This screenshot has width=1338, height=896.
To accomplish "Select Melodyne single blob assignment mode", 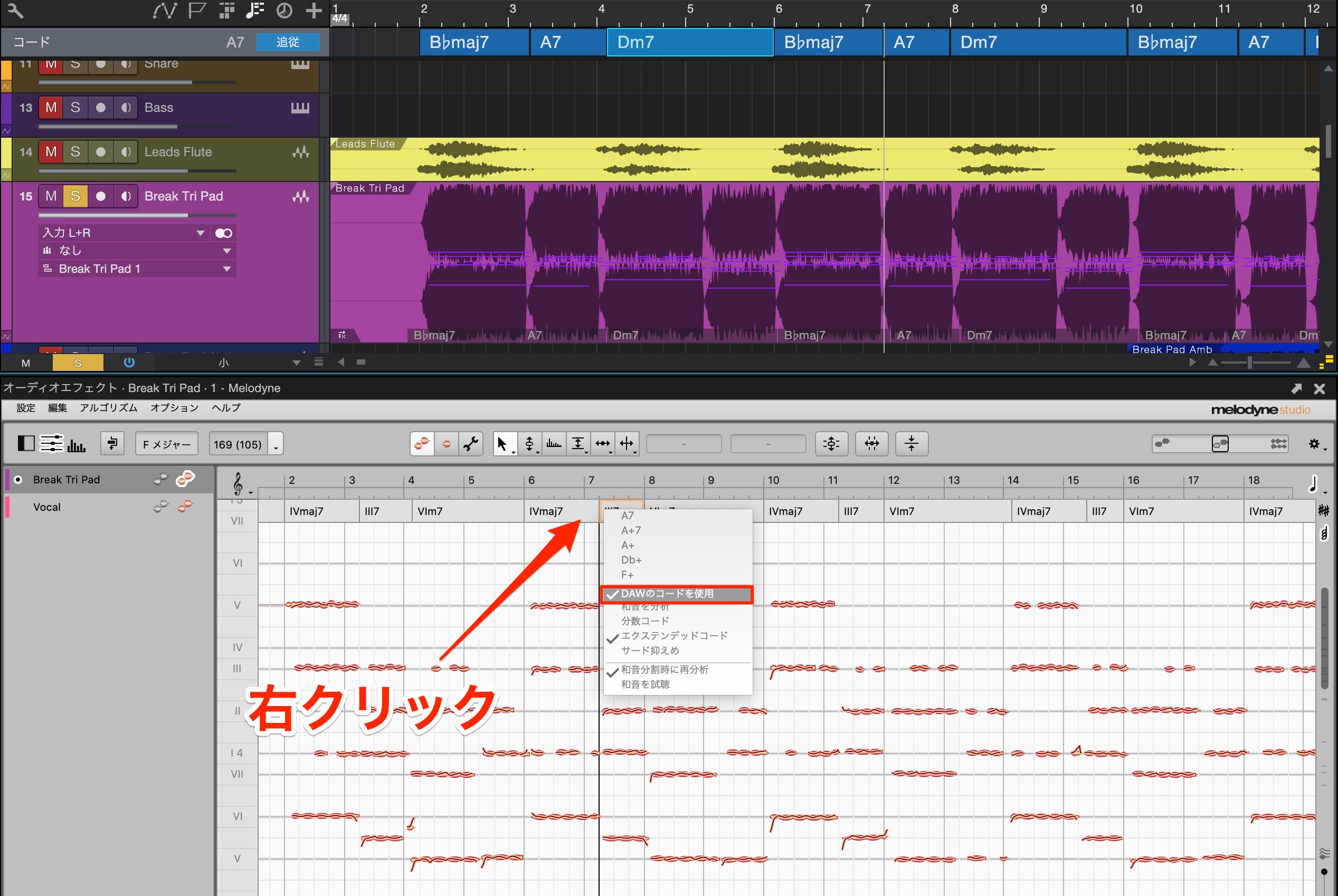I will pos(447,443).
